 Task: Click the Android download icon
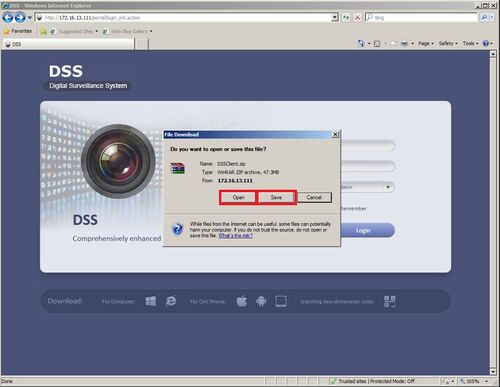click(x=261, y=301)
